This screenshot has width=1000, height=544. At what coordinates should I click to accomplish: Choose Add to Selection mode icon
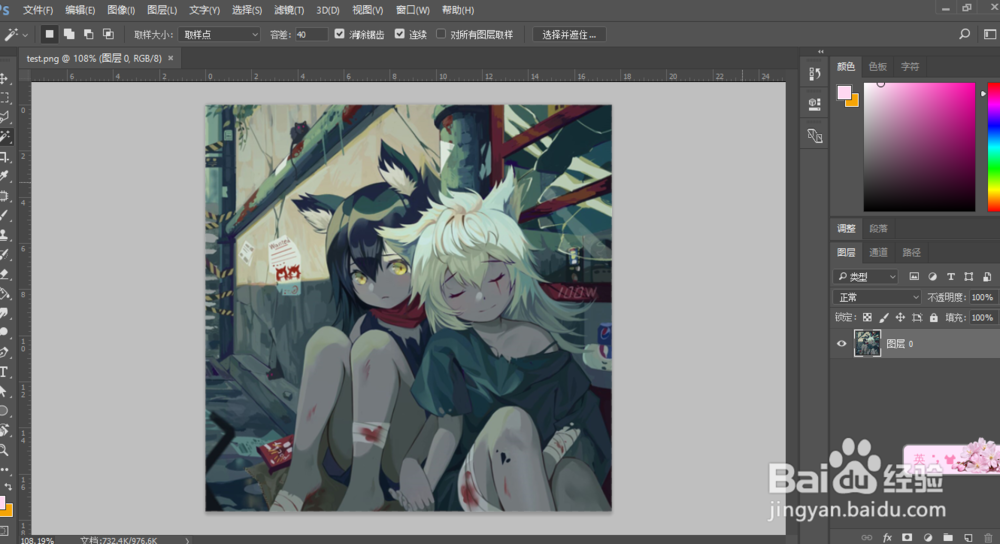[x=69, y=34]
